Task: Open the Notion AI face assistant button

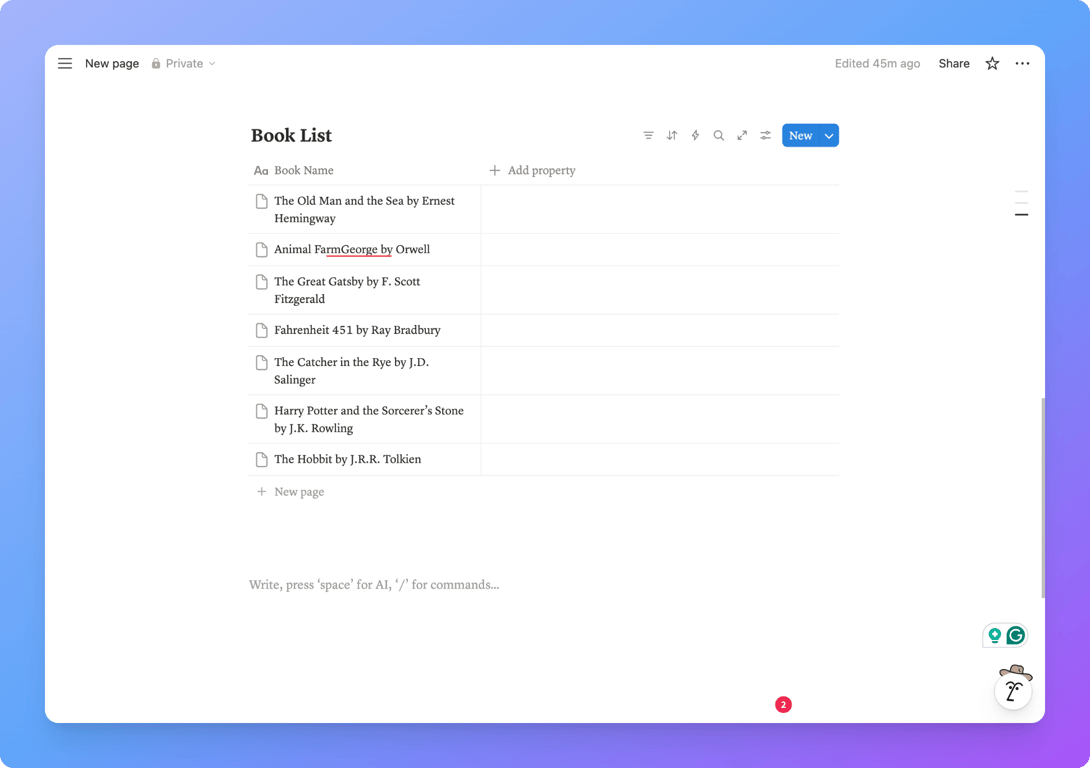Action: (1014, 688)
